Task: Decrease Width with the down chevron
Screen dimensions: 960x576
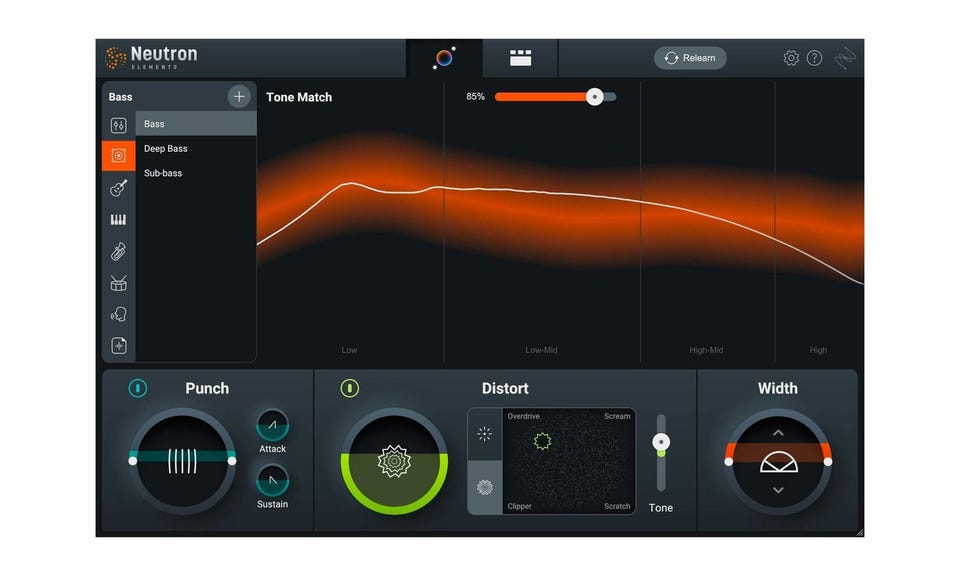Action: (778, 490)
